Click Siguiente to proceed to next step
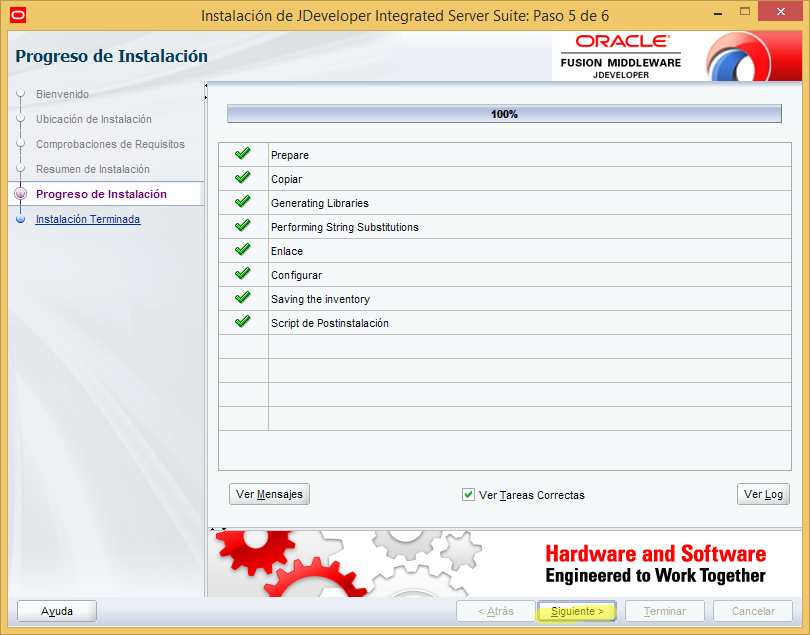The image size is (810, 635). point(577,611)
